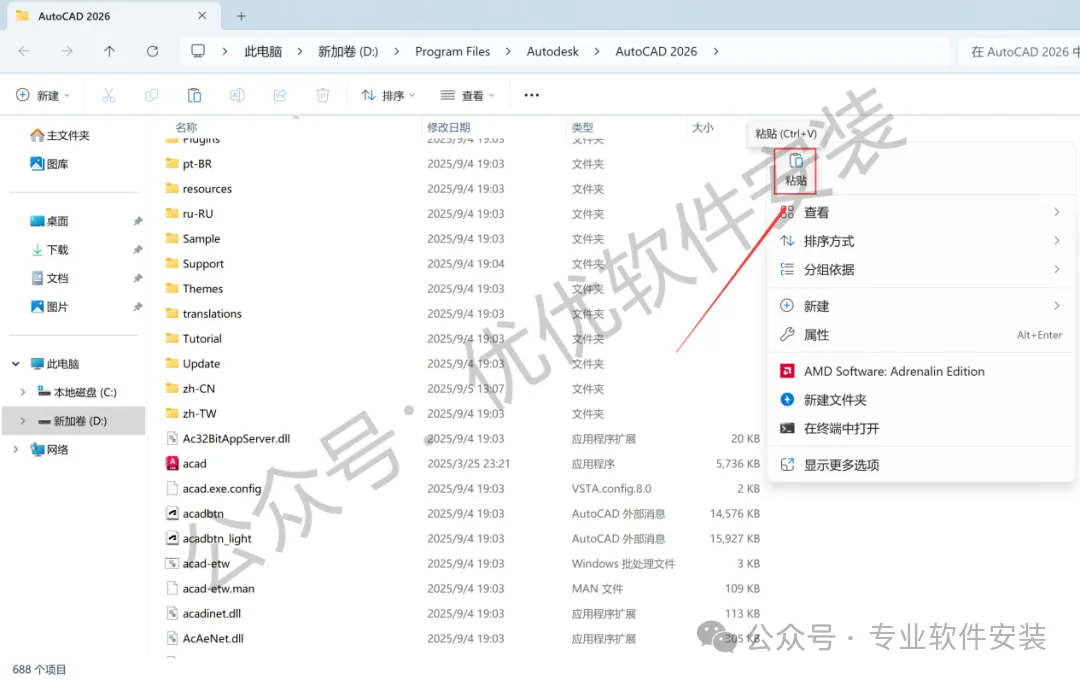Sort by 大小 column header
This screenshot has height=680, width=1080.
point(703,127)
